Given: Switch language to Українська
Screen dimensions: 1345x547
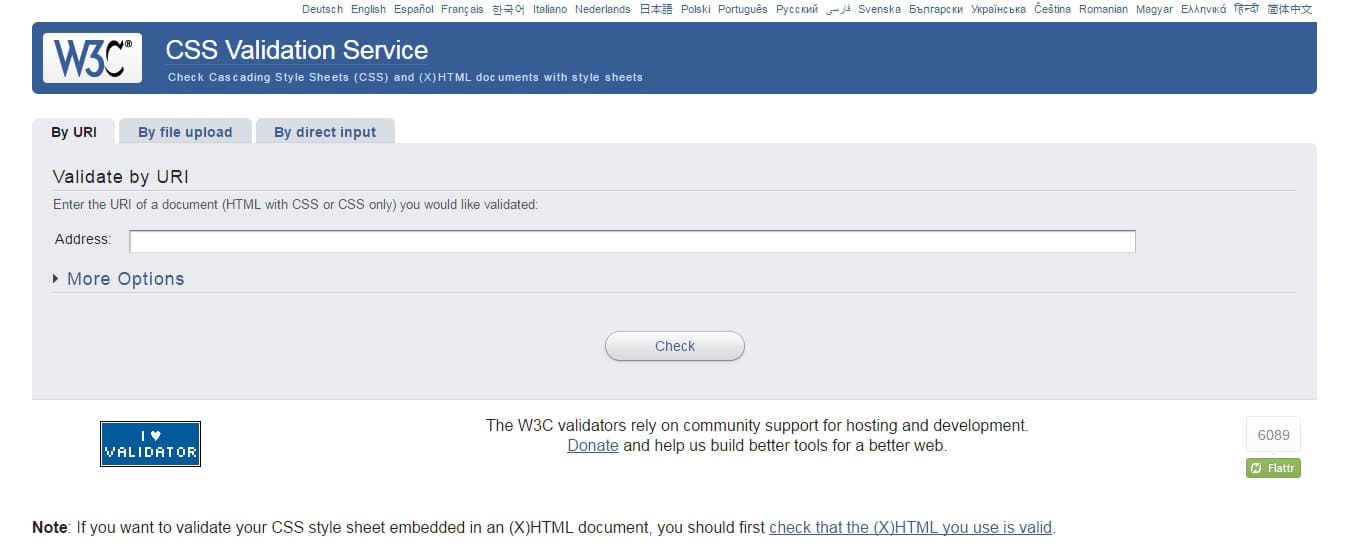Looking at the screenshot, I should click(x=999, y=9).
